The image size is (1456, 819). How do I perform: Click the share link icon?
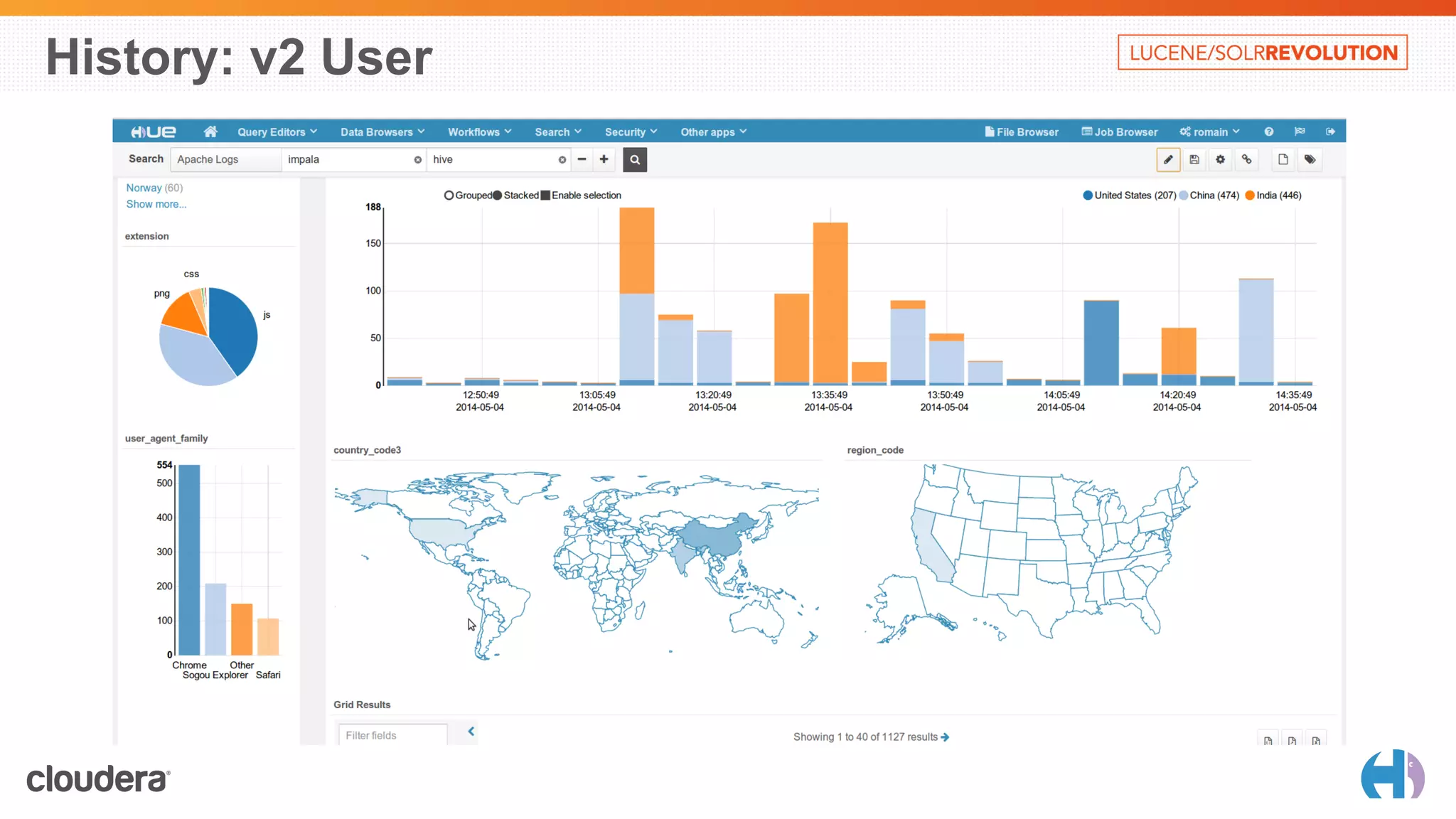1247,160
